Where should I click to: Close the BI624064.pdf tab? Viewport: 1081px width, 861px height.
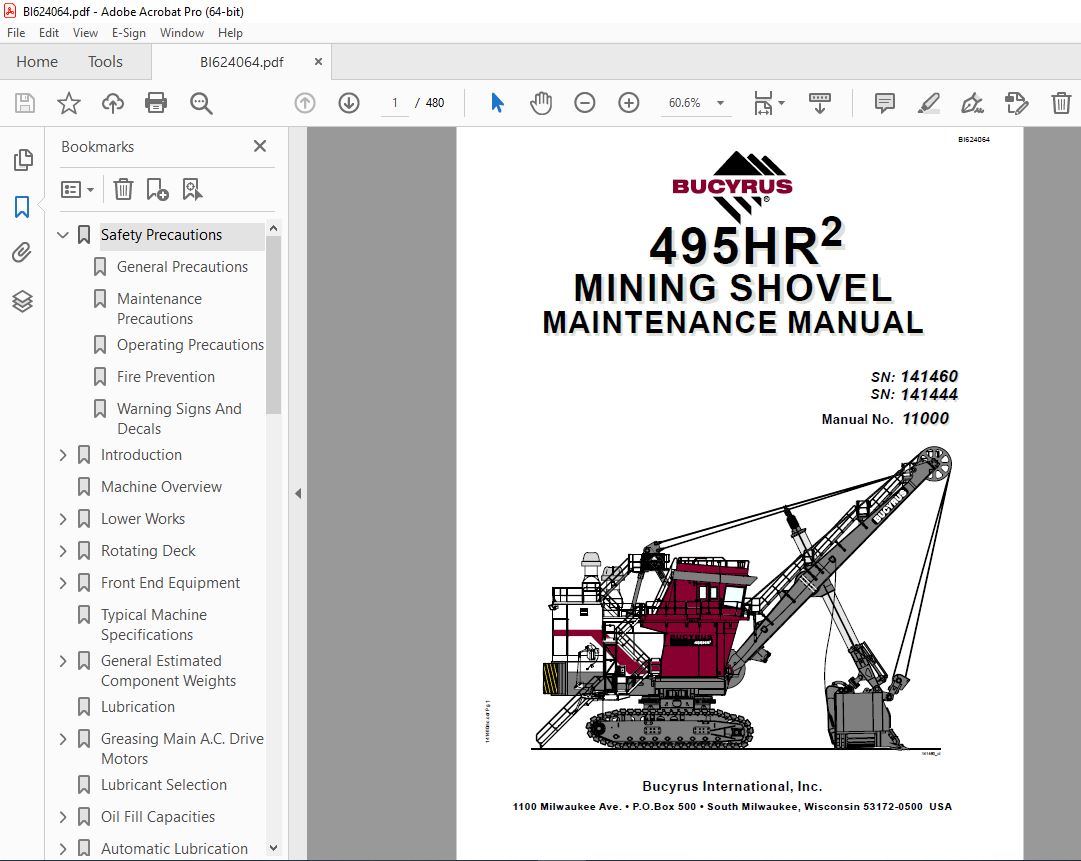tap(318, 62)
